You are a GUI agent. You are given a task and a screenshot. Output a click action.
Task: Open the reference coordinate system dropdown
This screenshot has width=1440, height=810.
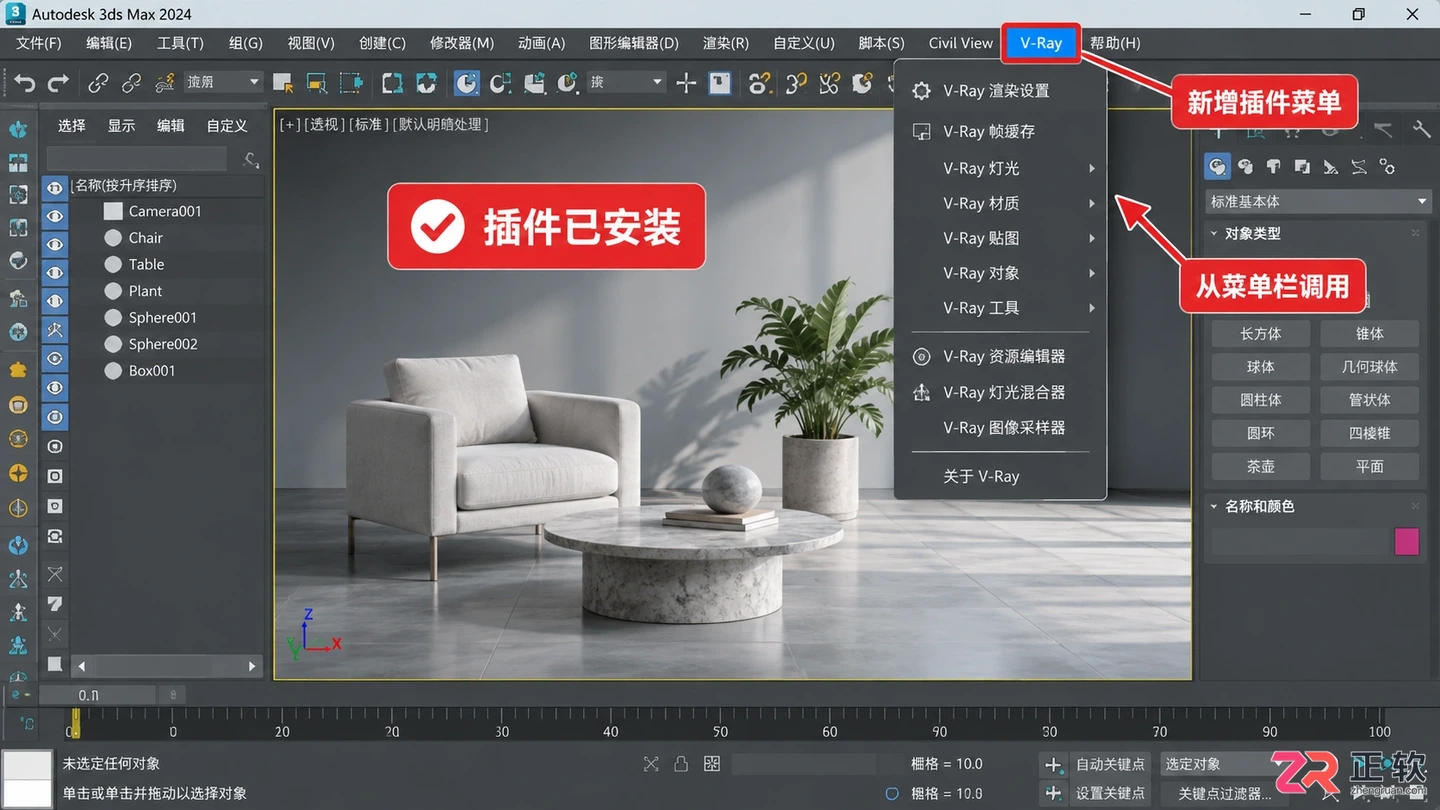tap(627, 82)
